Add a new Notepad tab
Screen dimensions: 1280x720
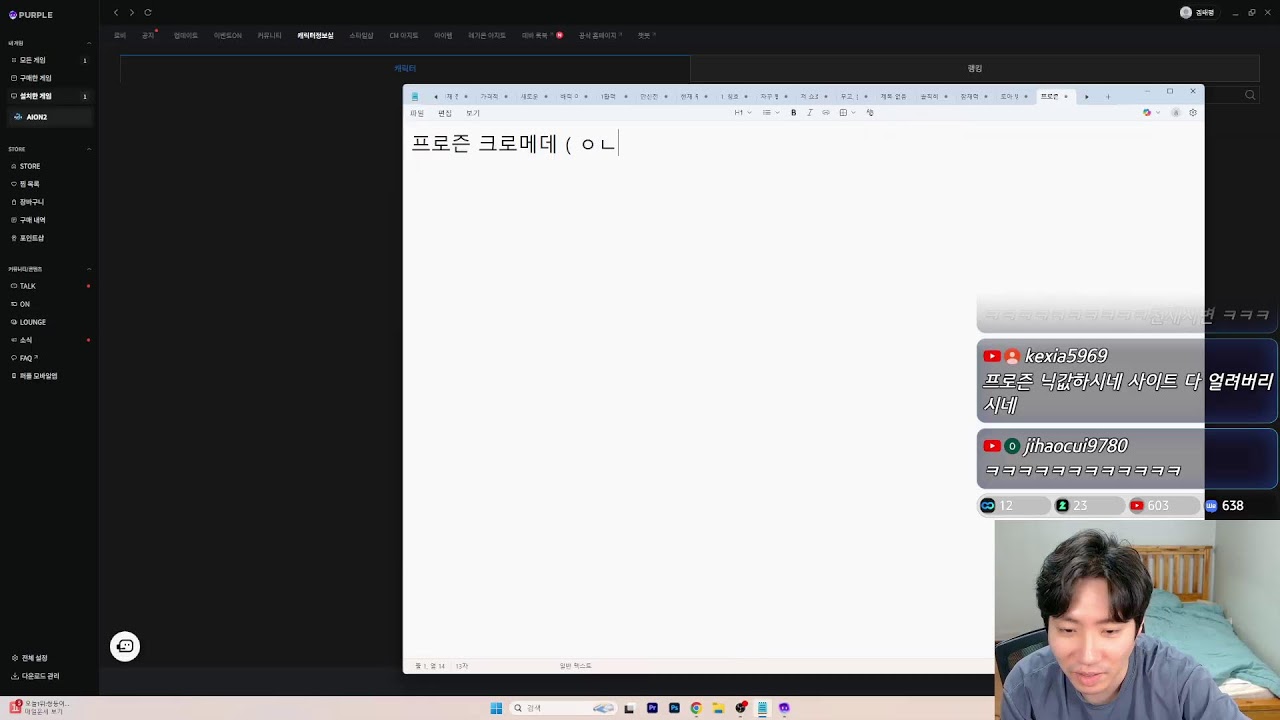1108,97
